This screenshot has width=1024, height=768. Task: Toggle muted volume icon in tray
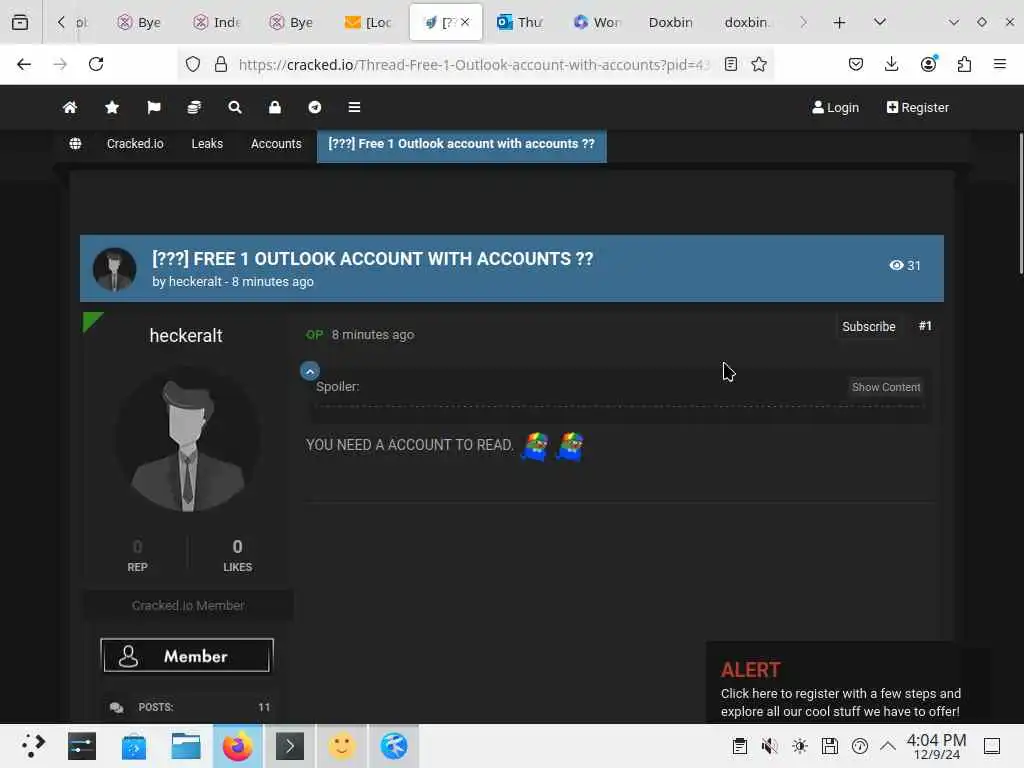point(769,746)
